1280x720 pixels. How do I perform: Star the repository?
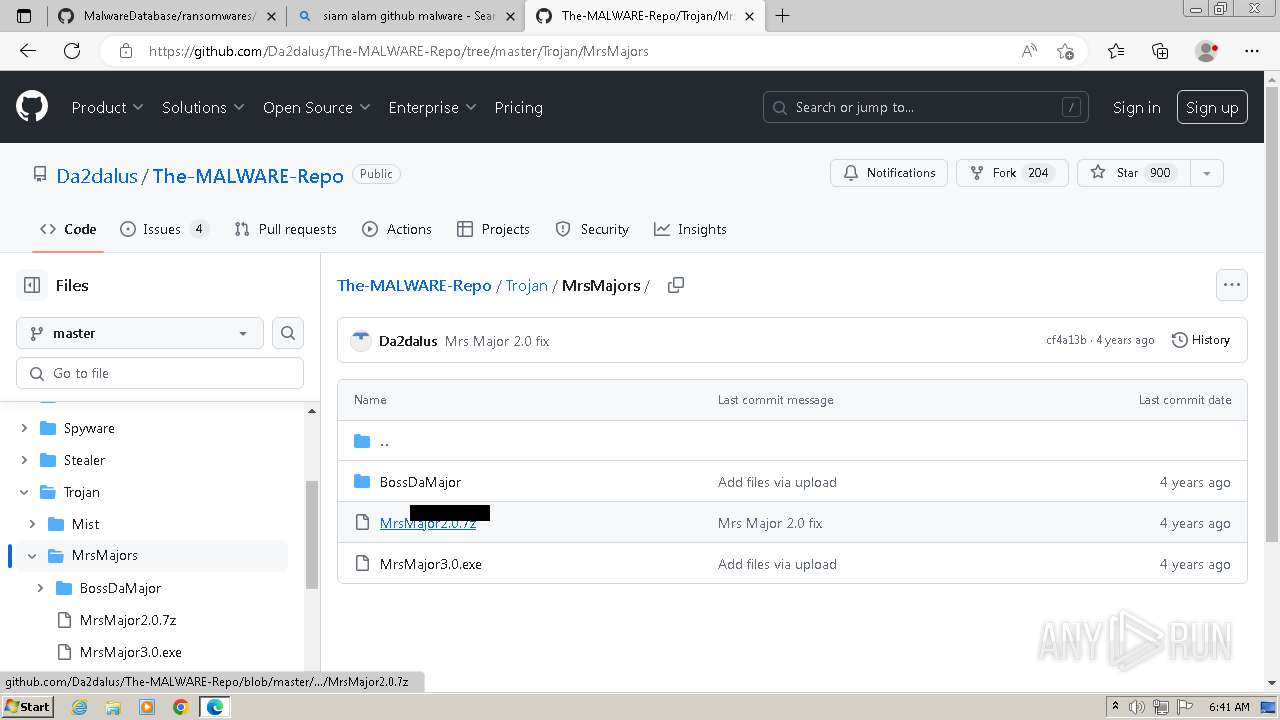tap(1134, 173)
